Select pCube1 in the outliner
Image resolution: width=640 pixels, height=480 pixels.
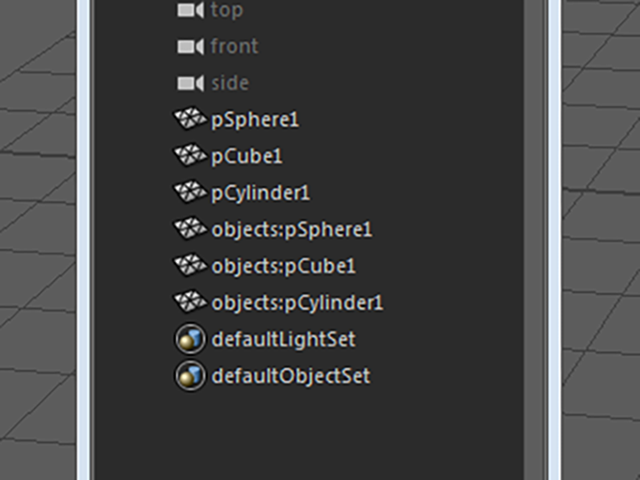click(247, 157)
